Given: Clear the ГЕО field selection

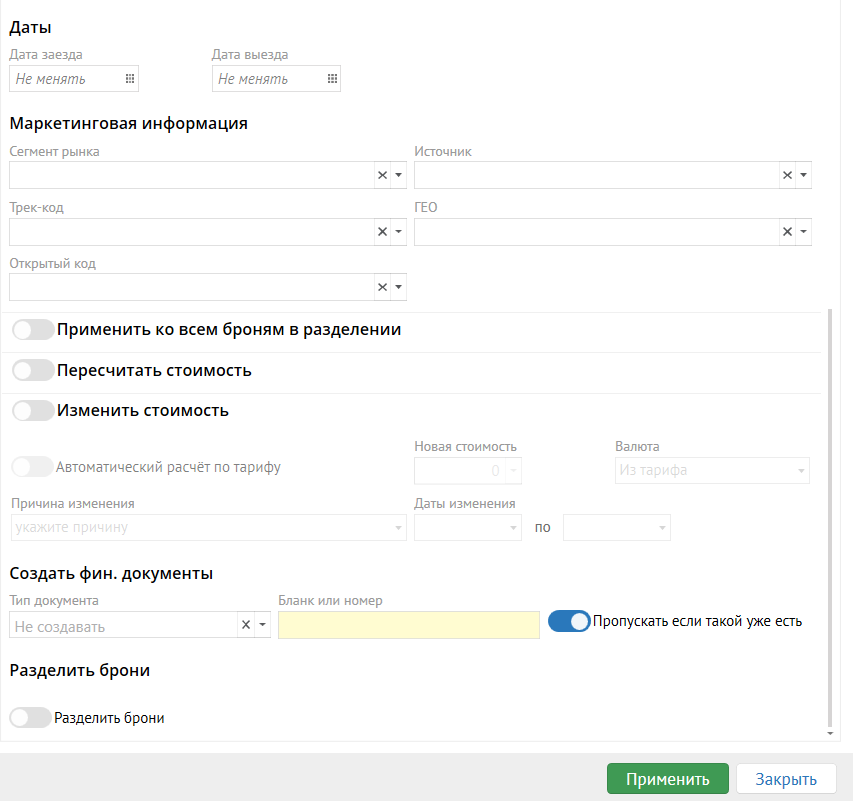Looking at the screenshot, I should (x=787, y=232).
